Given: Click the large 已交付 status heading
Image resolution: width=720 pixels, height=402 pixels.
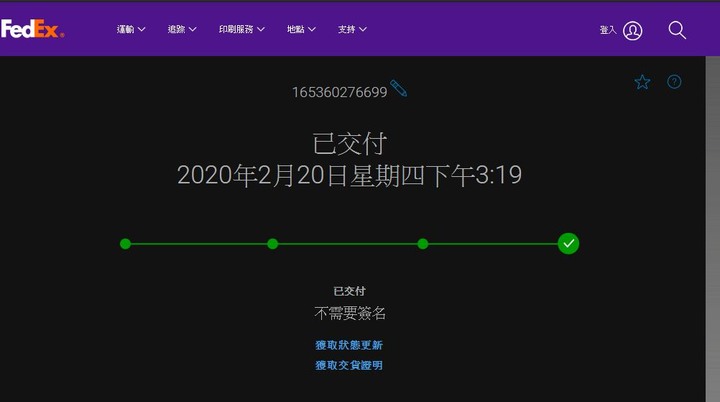Looking at the screenshot, I should [349, 143].
